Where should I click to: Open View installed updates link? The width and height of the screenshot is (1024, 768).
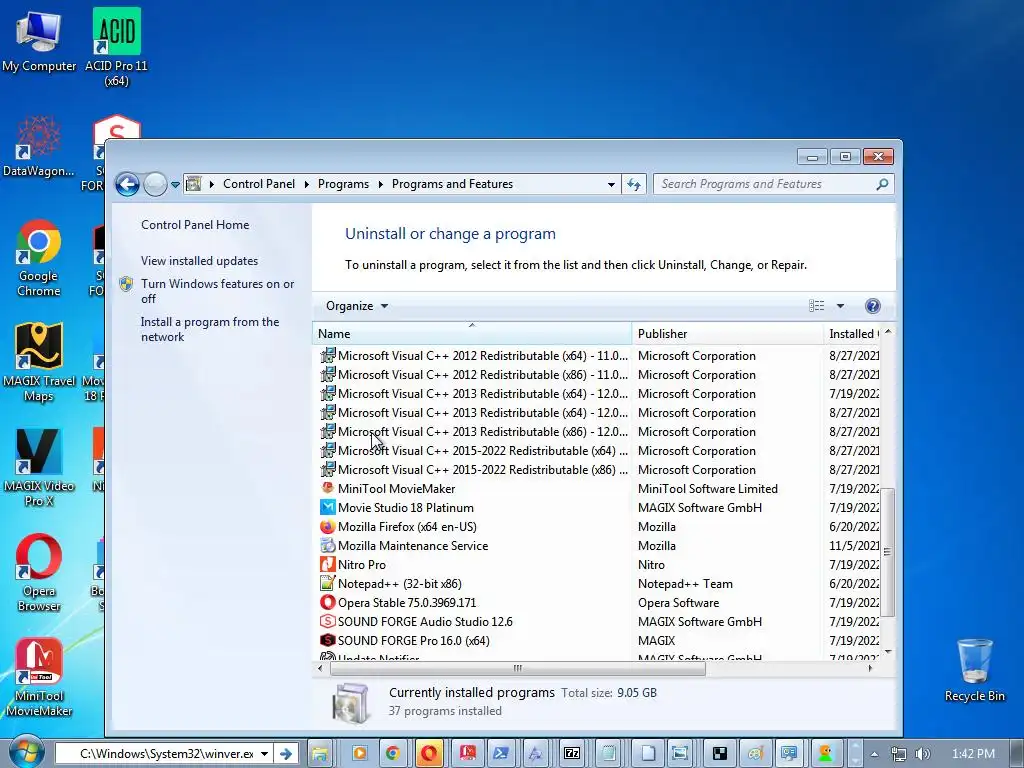point(199,261)
